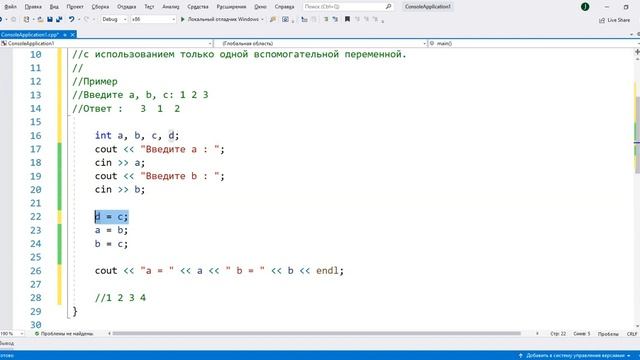
Task: Click the code line int a, b, c, d;
Action: [137, 136]
